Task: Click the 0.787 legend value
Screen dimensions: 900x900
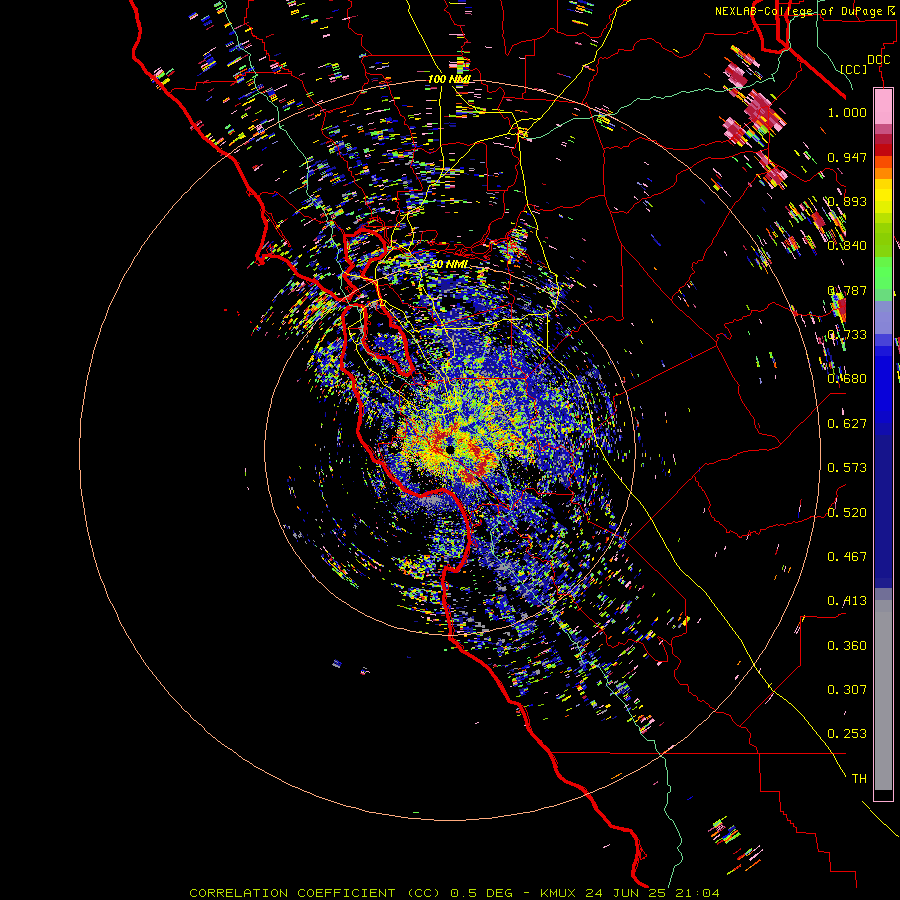Action: point(847,290)
